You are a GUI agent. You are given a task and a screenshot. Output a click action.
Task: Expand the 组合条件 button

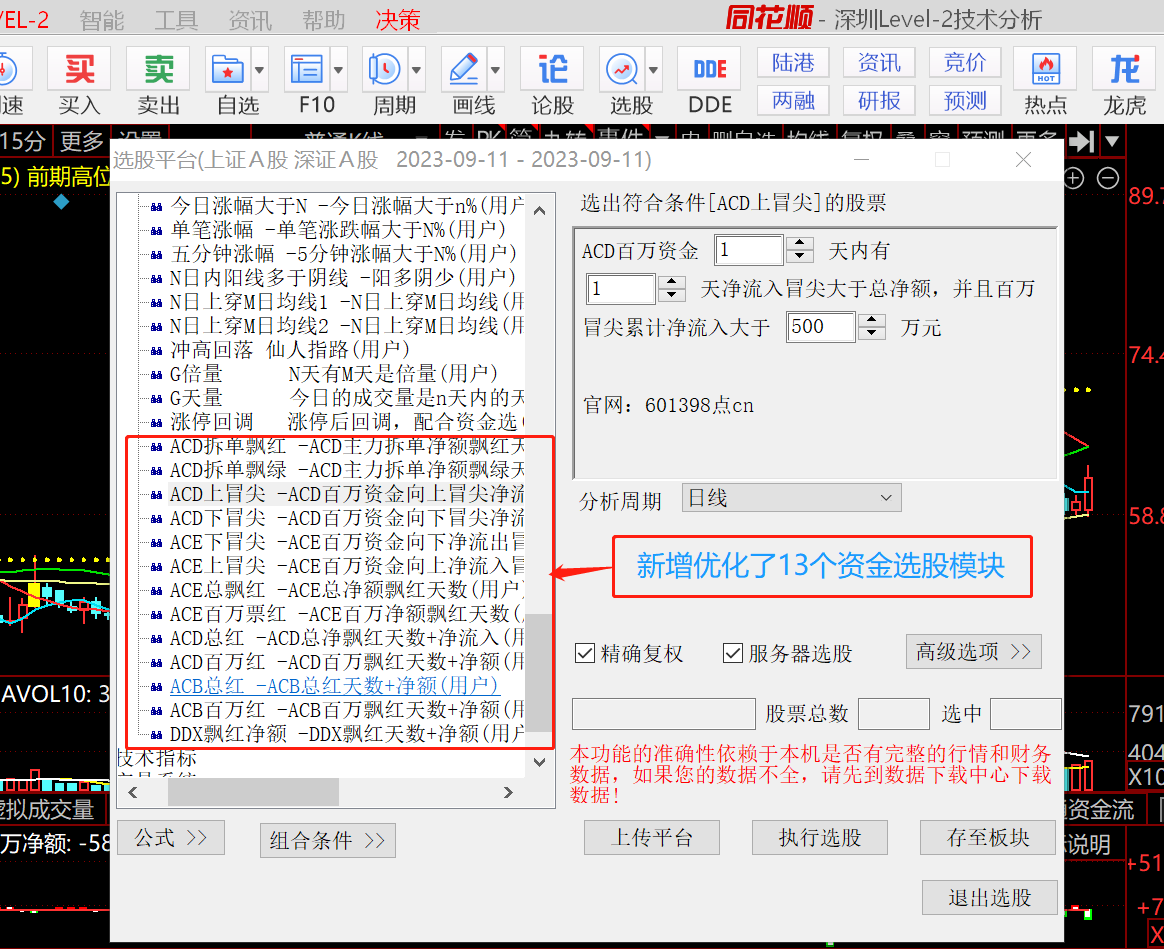(327, 841)
